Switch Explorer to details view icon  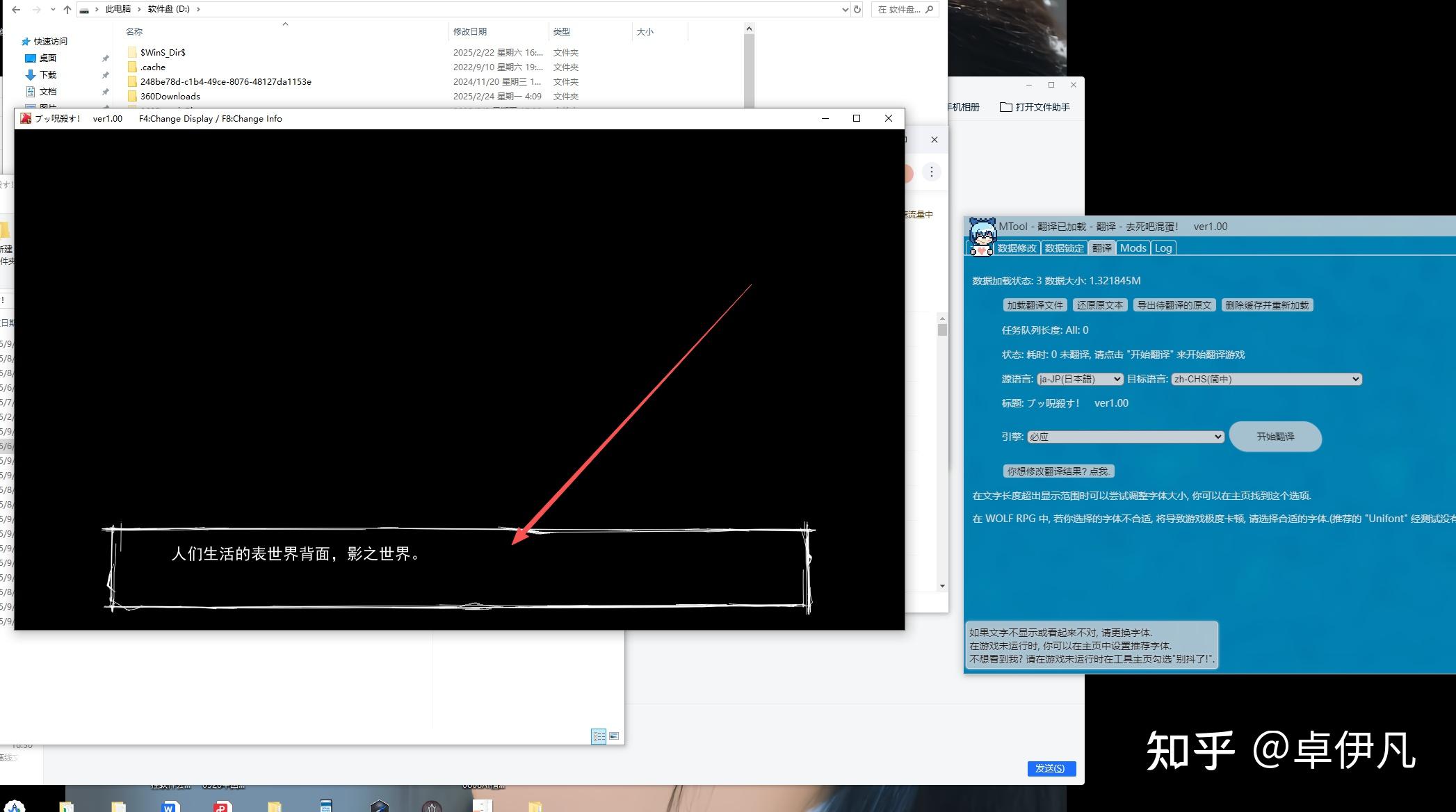(x=599, y=736)
